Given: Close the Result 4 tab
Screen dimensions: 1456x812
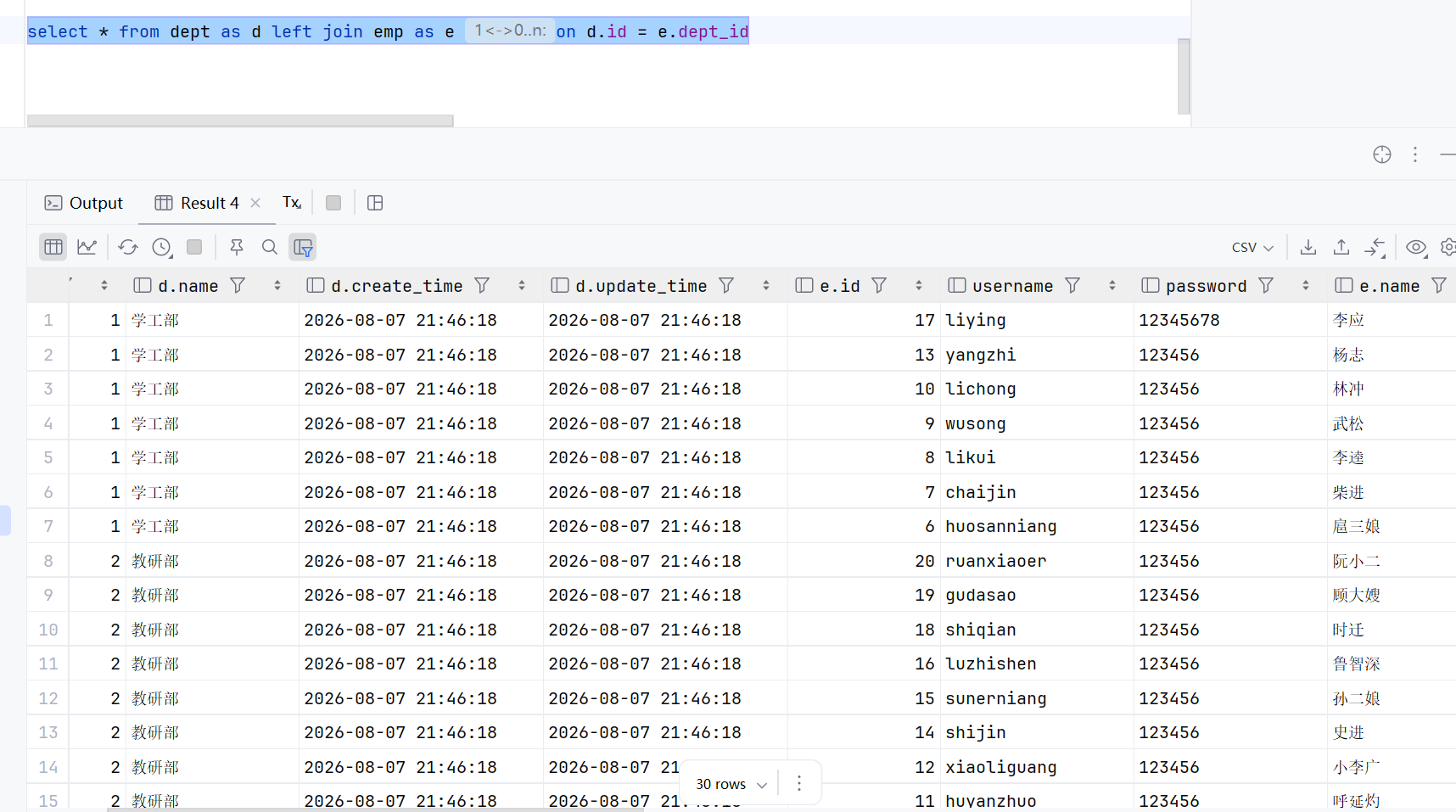Looking at the screenshot, I should [255, 203].
